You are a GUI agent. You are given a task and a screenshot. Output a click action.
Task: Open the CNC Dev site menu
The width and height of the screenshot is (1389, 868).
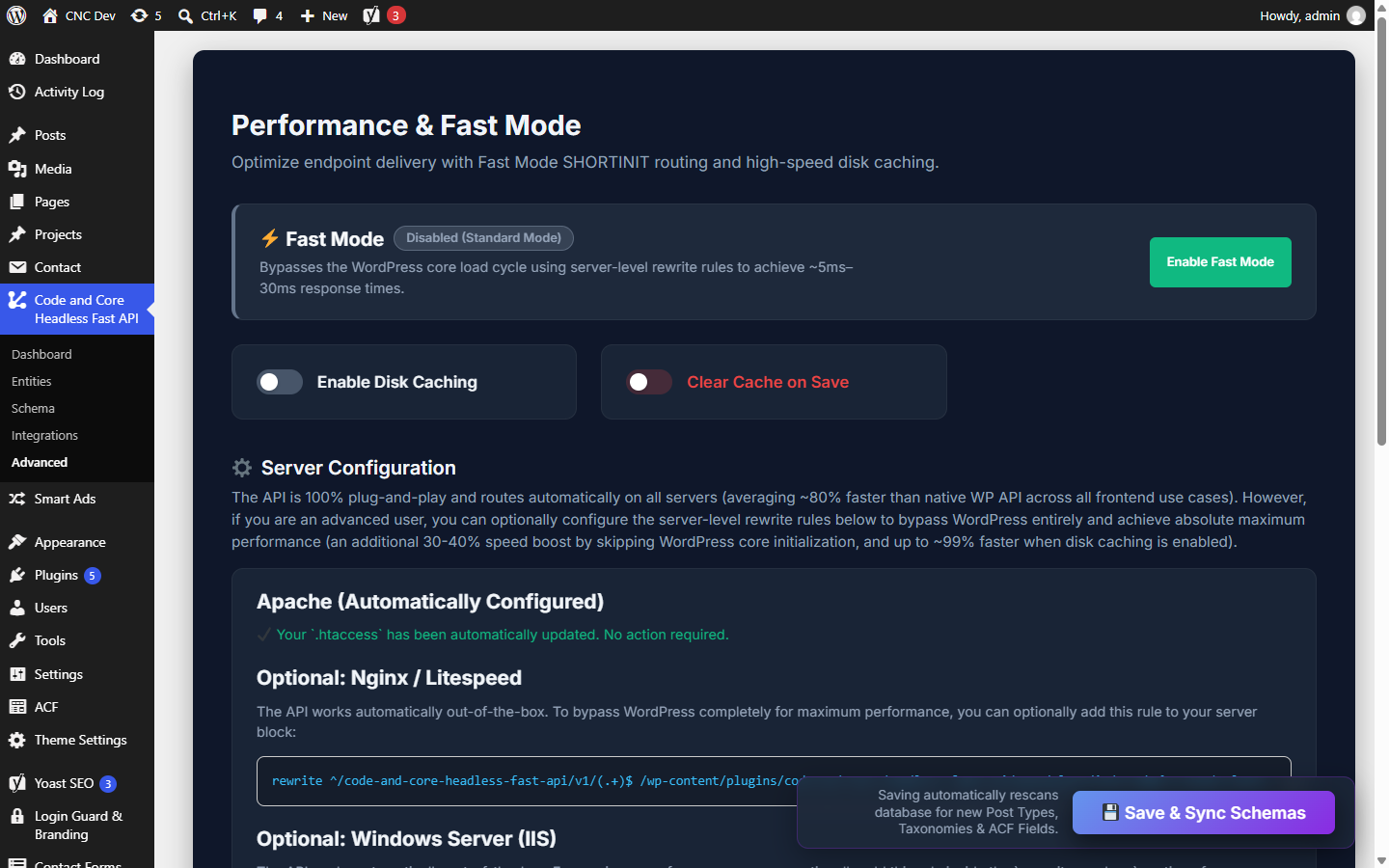pyautogui.click(x=79, y=15)
